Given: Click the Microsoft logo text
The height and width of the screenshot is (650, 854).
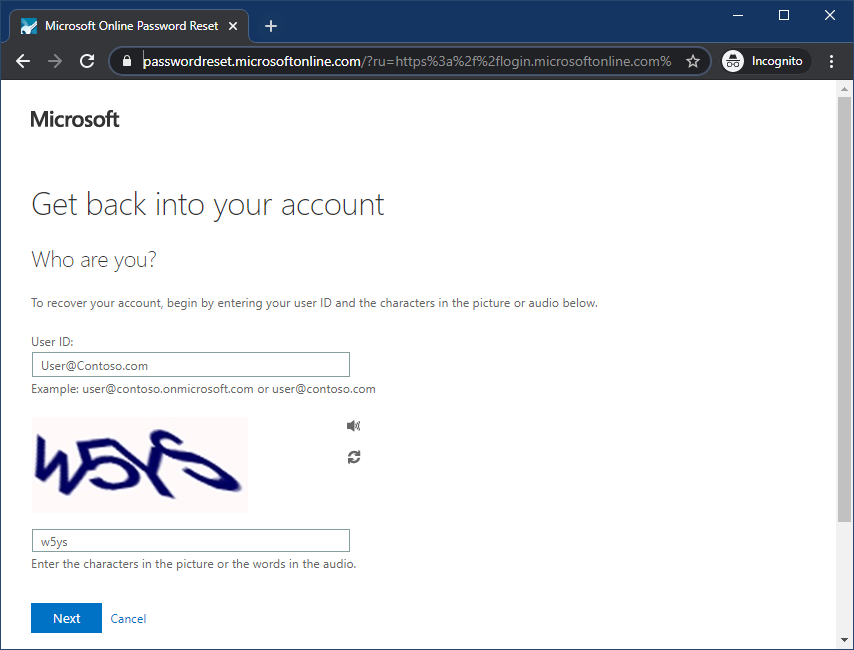Looking at the screenshot, I should [x=75, y=119].
